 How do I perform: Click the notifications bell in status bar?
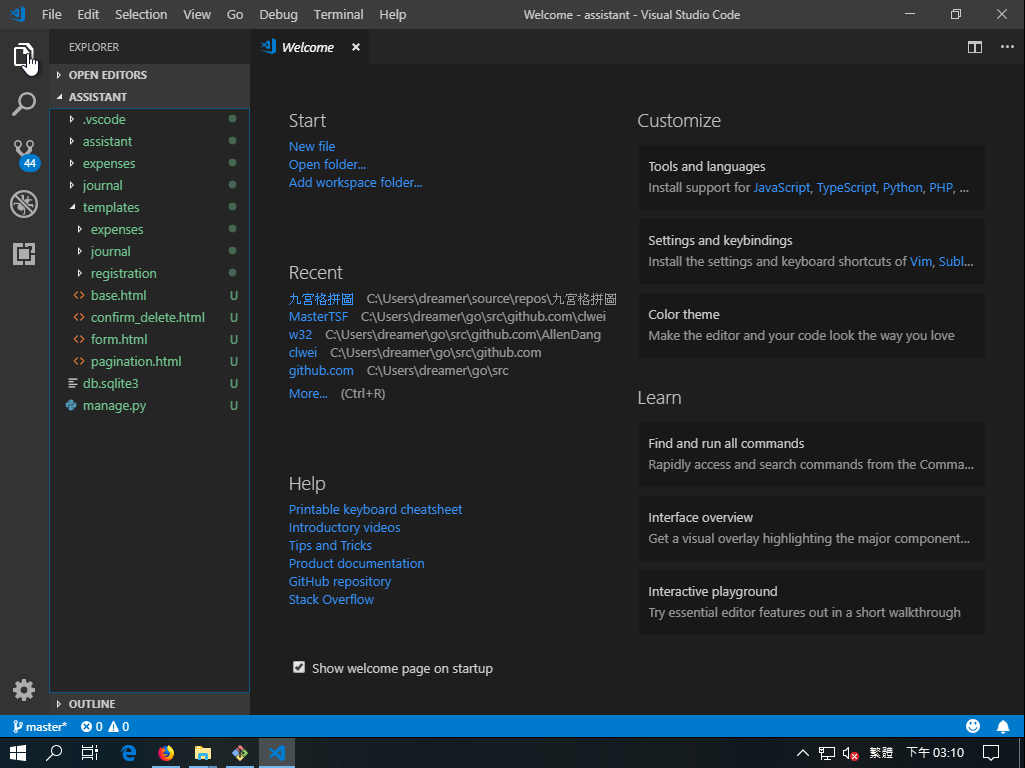point(1003,727)
